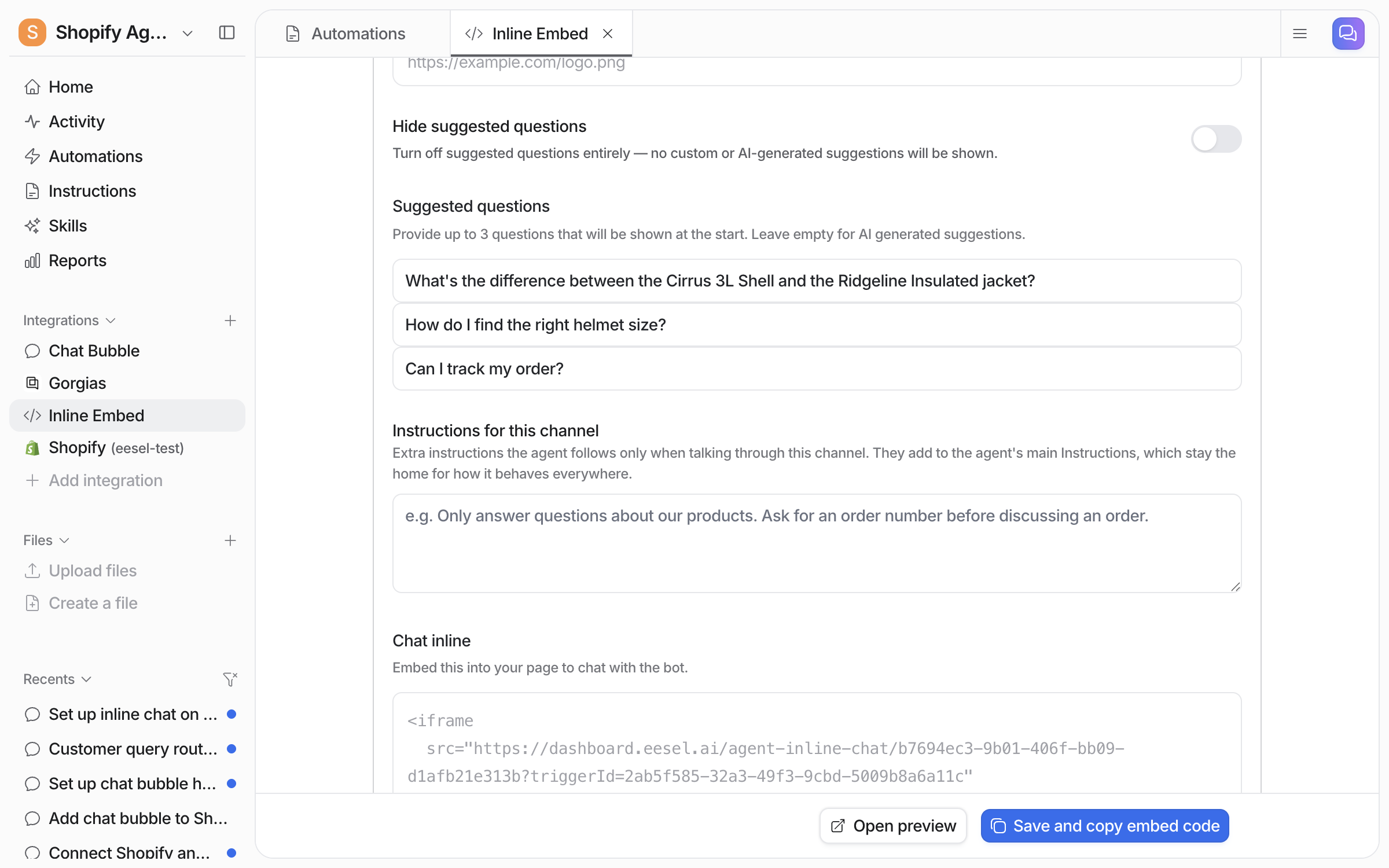This screenshot has width=1389, height=868.
Task: Click the helmet size suggested question field
Action: point(817,325)
